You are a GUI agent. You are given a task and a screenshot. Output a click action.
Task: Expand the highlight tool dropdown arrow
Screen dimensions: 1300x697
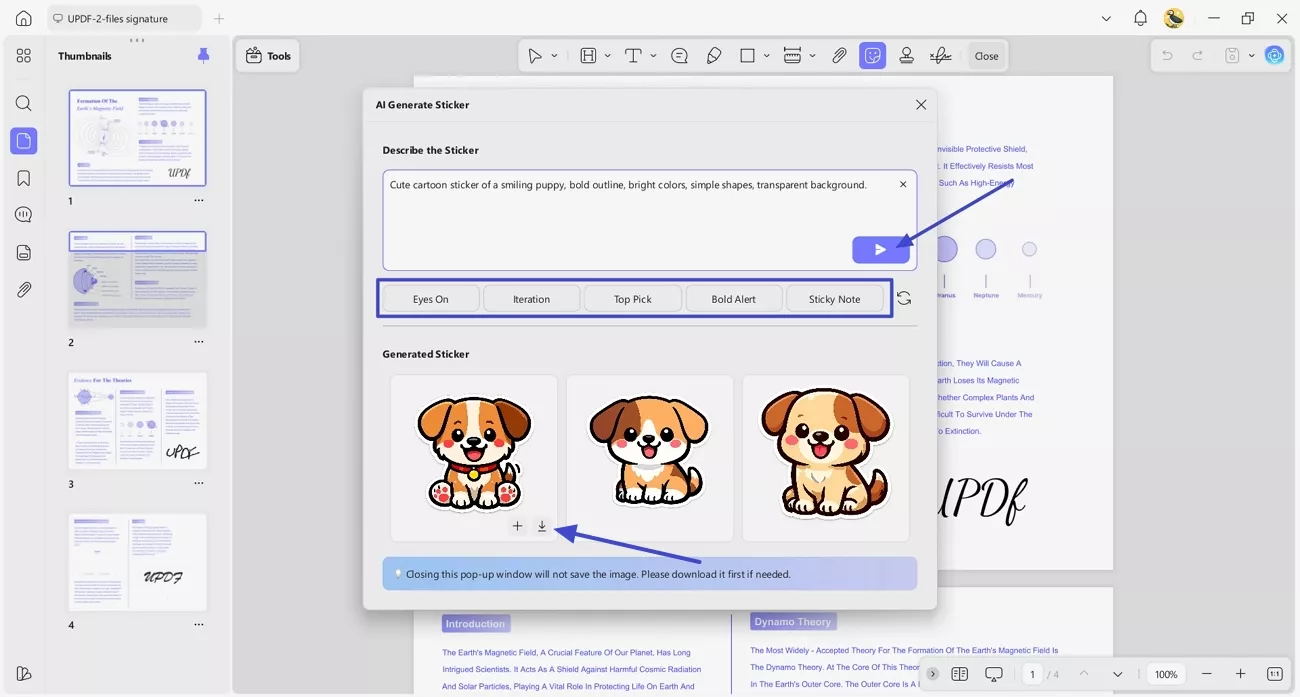click(x=607, y=56)
